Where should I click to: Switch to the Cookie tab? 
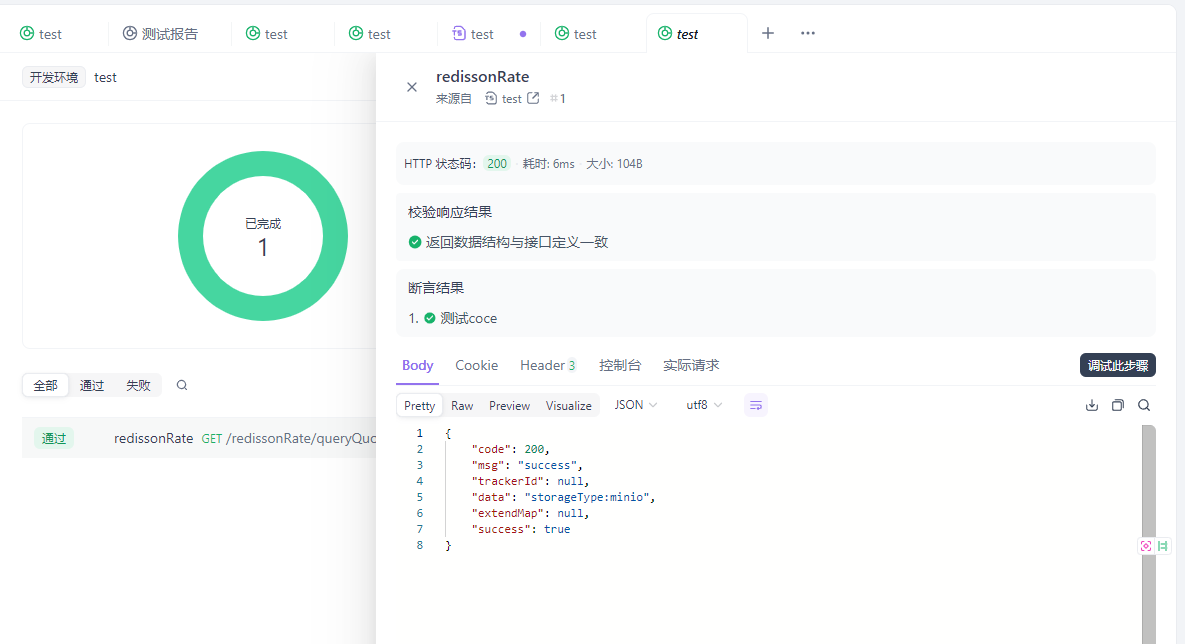(476, 365)
